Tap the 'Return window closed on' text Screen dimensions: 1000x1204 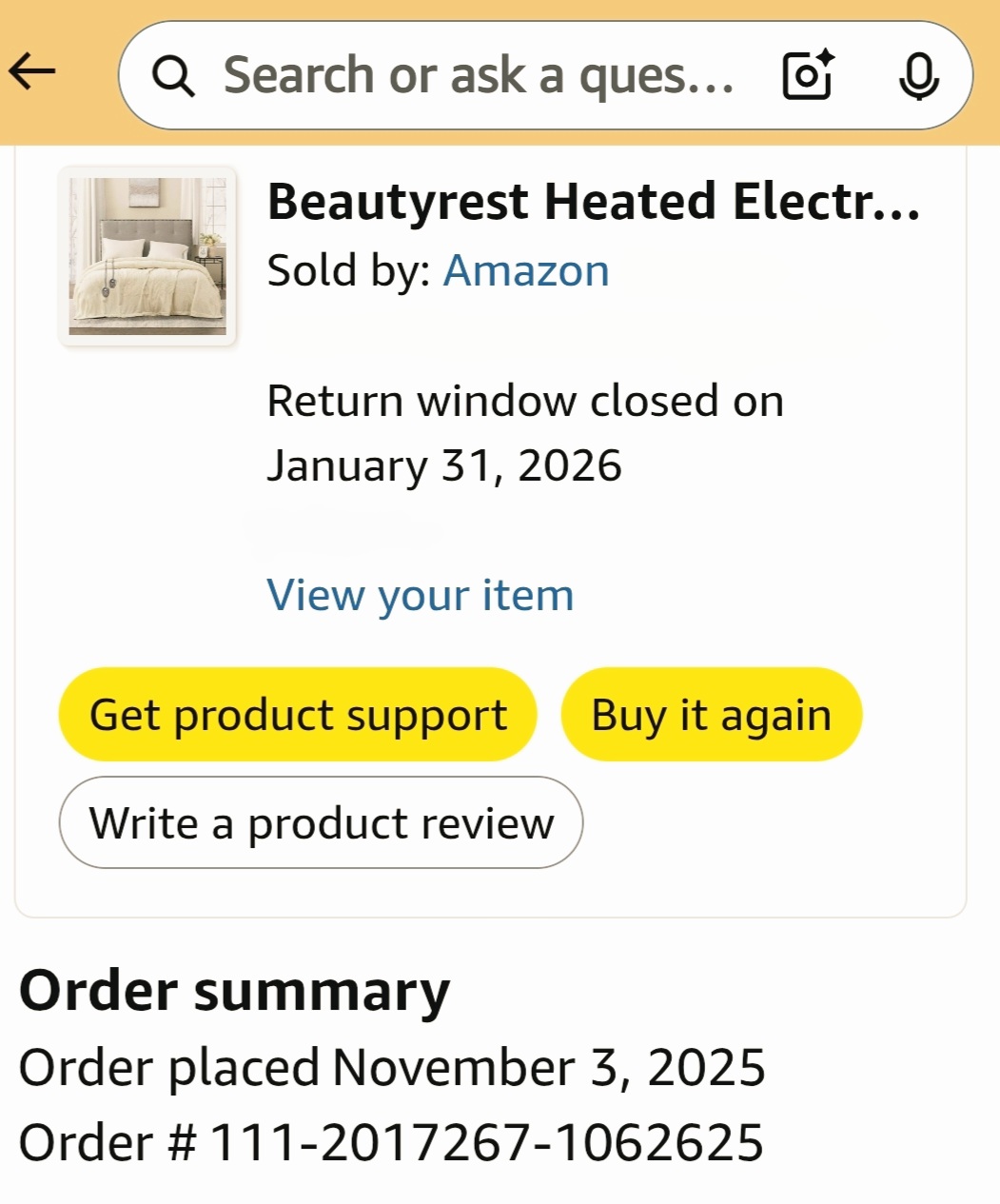tap(525, 401)
